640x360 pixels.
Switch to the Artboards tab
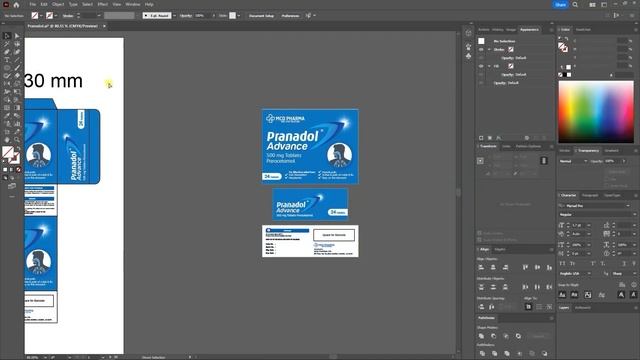(582, 308)
